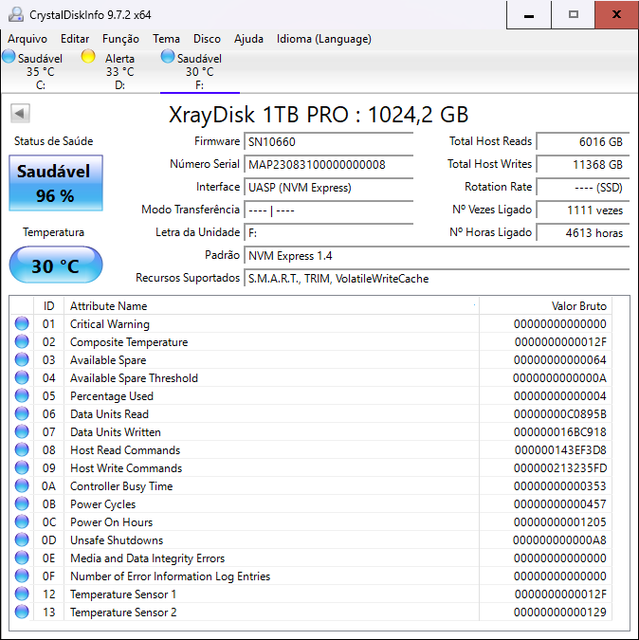Screen dimensions: 639x640
Task: Click status orb for Composite Temperature row
Action: click(x=22, y=342)
